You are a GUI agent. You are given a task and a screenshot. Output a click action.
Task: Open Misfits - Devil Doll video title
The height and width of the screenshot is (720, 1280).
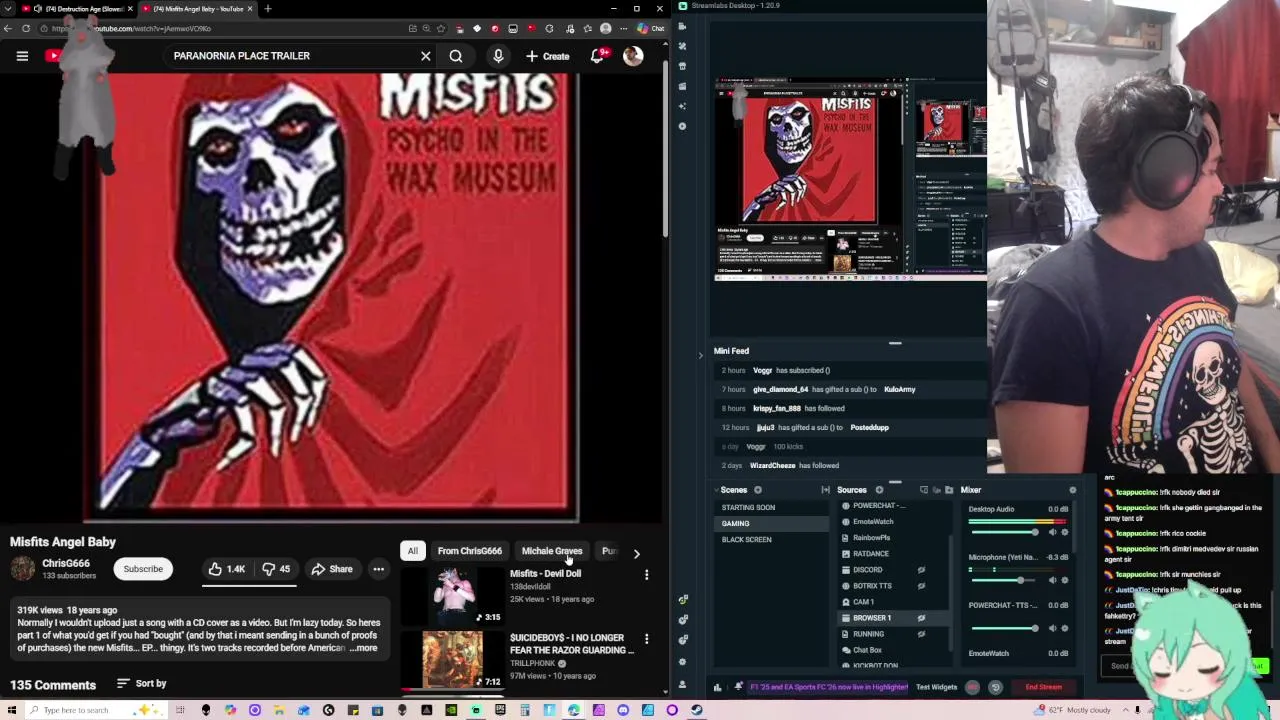pyautogui.click(x=545, y=574)
